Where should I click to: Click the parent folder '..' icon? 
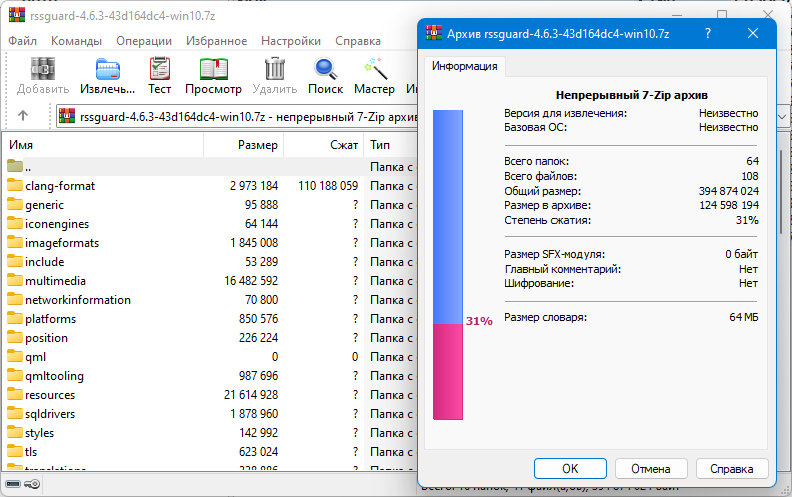point(15,166)
